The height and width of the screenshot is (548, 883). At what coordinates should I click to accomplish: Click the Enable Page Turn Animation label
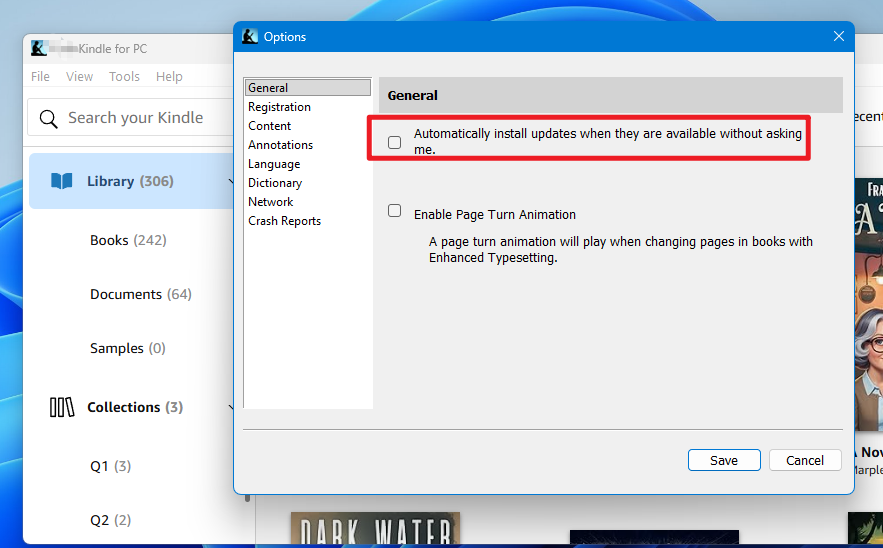494,215
